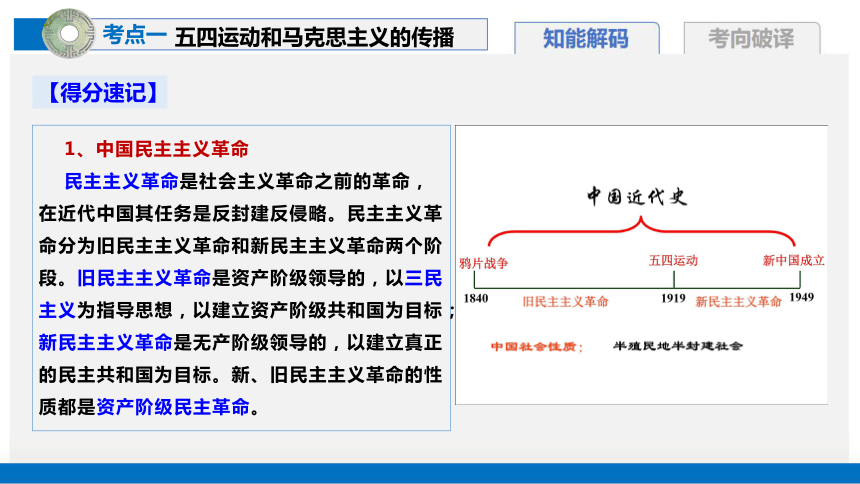Click the jade disc icon beside 考点一

coord(69,33)
